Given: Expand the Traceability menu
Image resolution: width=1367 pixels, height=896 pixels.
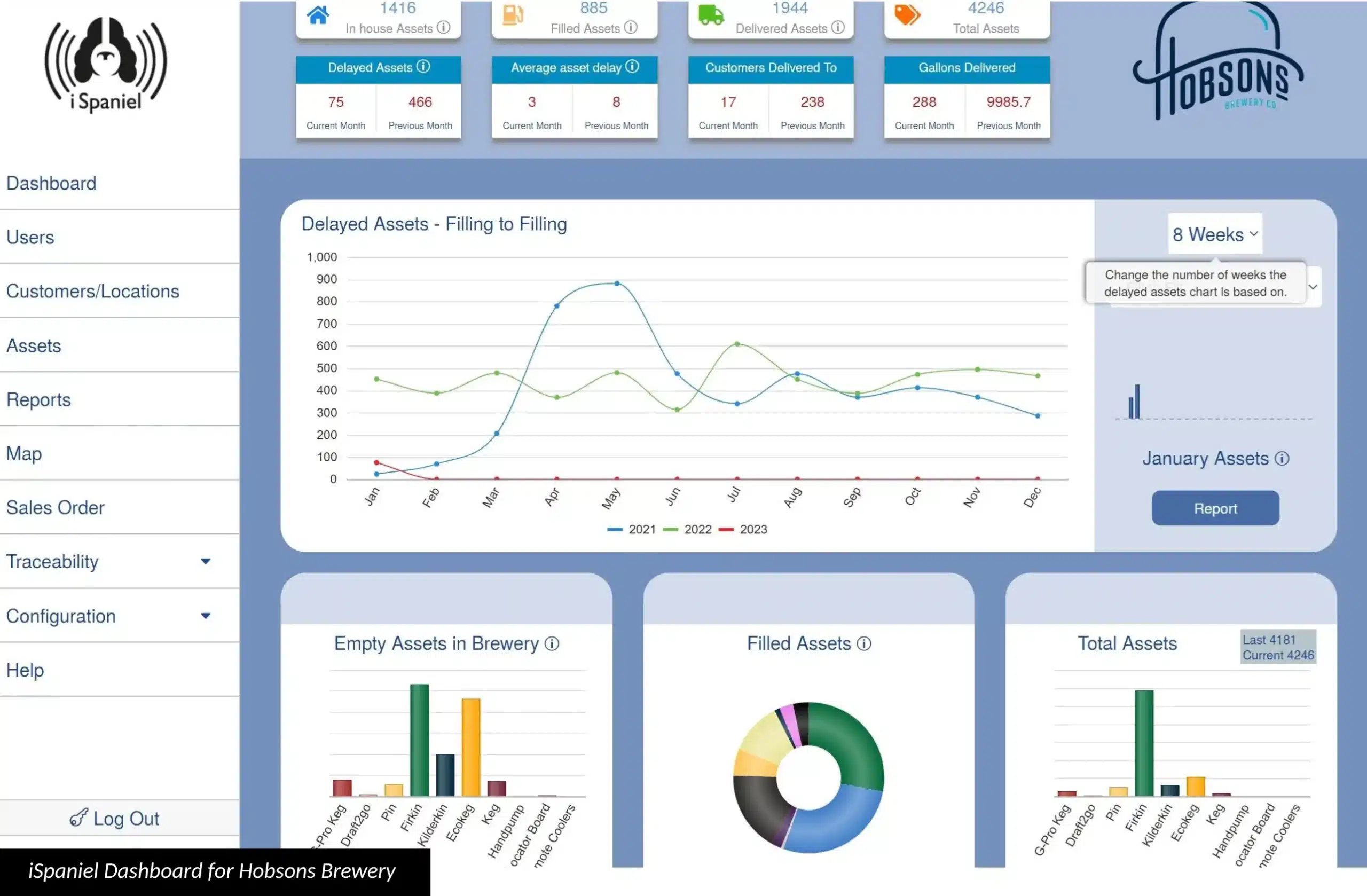Looking at the screenshot, I should (53, 562).
